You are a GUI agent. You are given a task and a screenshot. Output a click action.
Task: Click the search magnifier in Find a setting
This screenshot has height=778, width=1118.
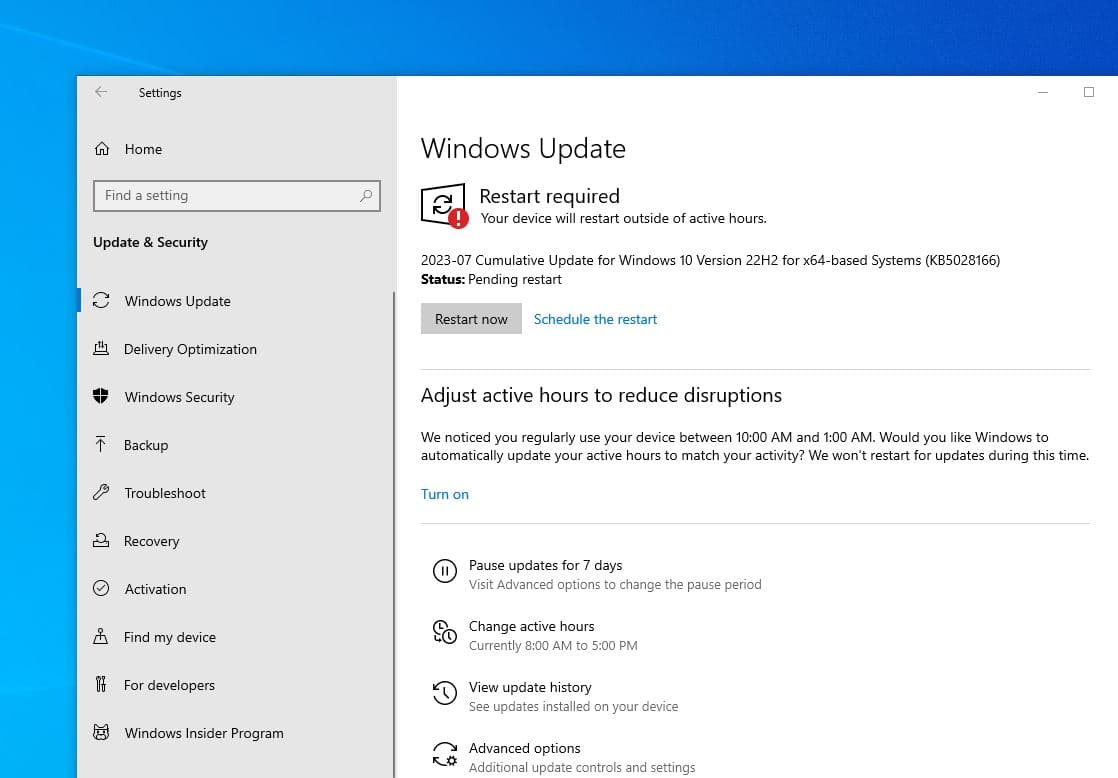(366, 196)
